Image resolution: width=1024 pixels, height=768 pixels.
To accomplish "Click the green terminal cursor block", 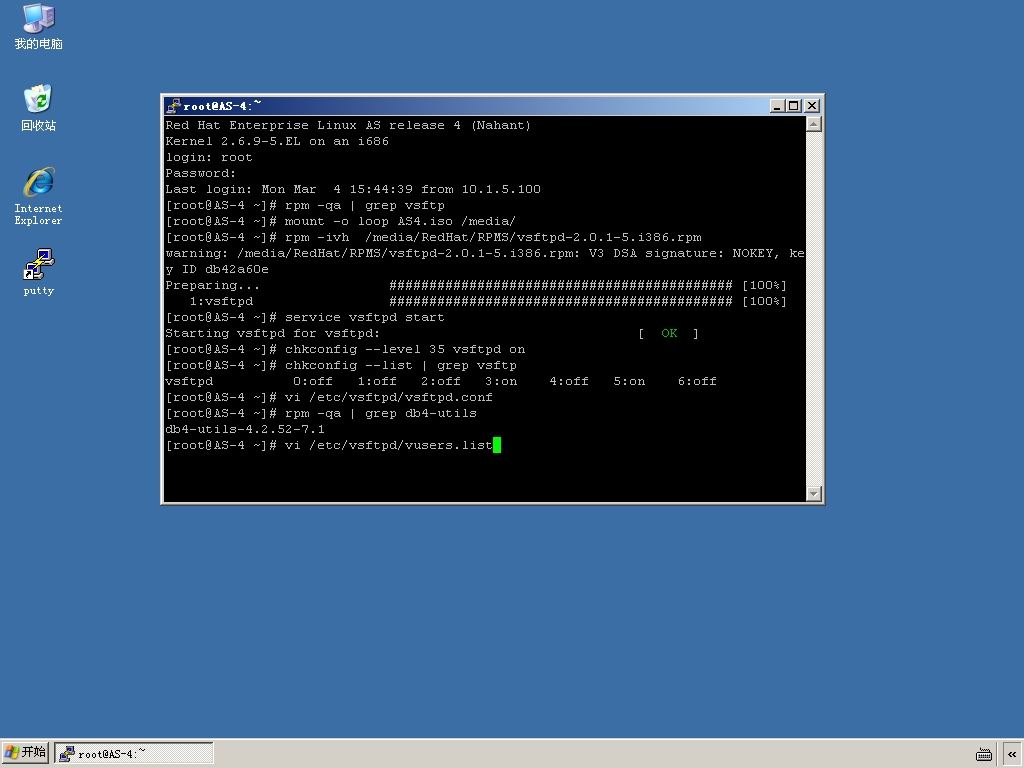I will 497,445.
